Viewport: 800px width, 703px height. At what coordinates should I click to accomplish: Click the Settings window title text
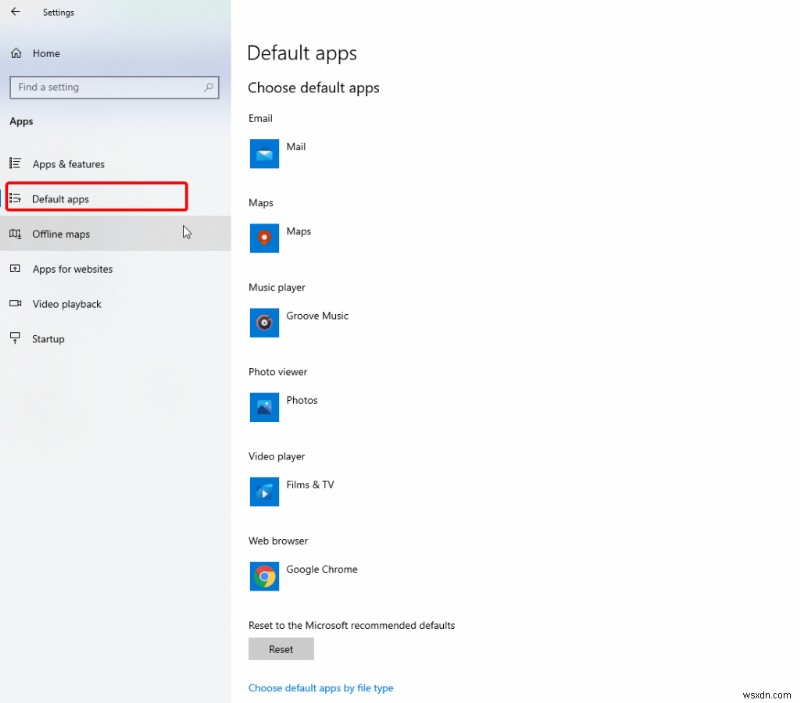click(58, 12)
